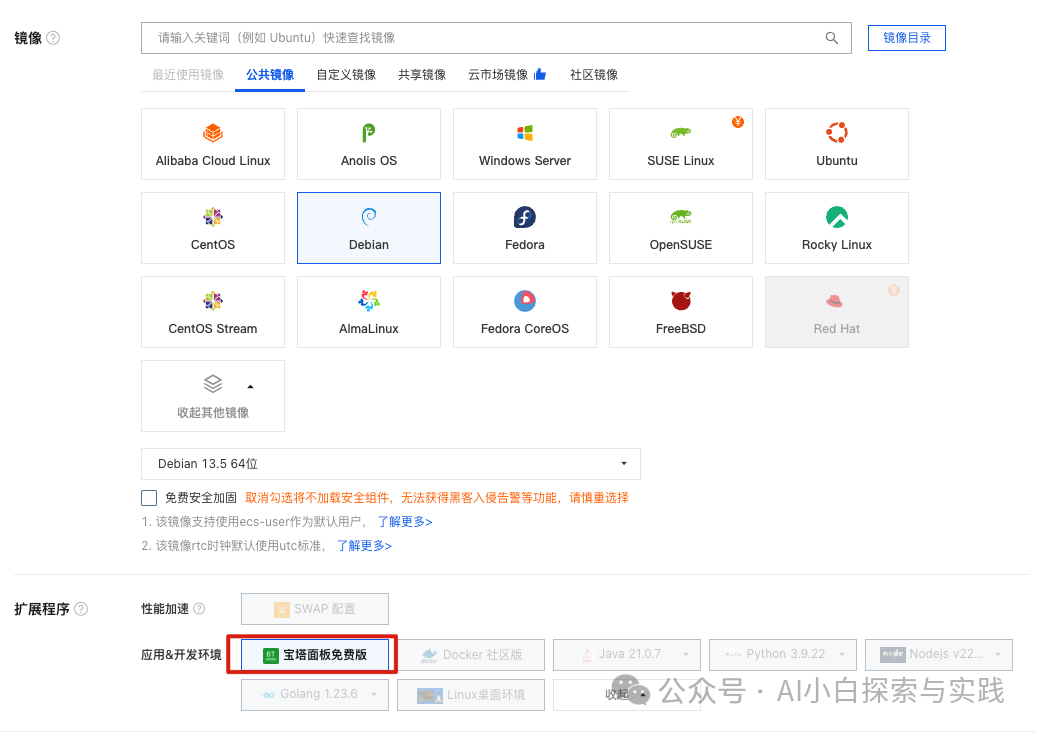1037x732 pixels.
Task: Choose the FreeBSD image tile
Action: tap(681, 312)
